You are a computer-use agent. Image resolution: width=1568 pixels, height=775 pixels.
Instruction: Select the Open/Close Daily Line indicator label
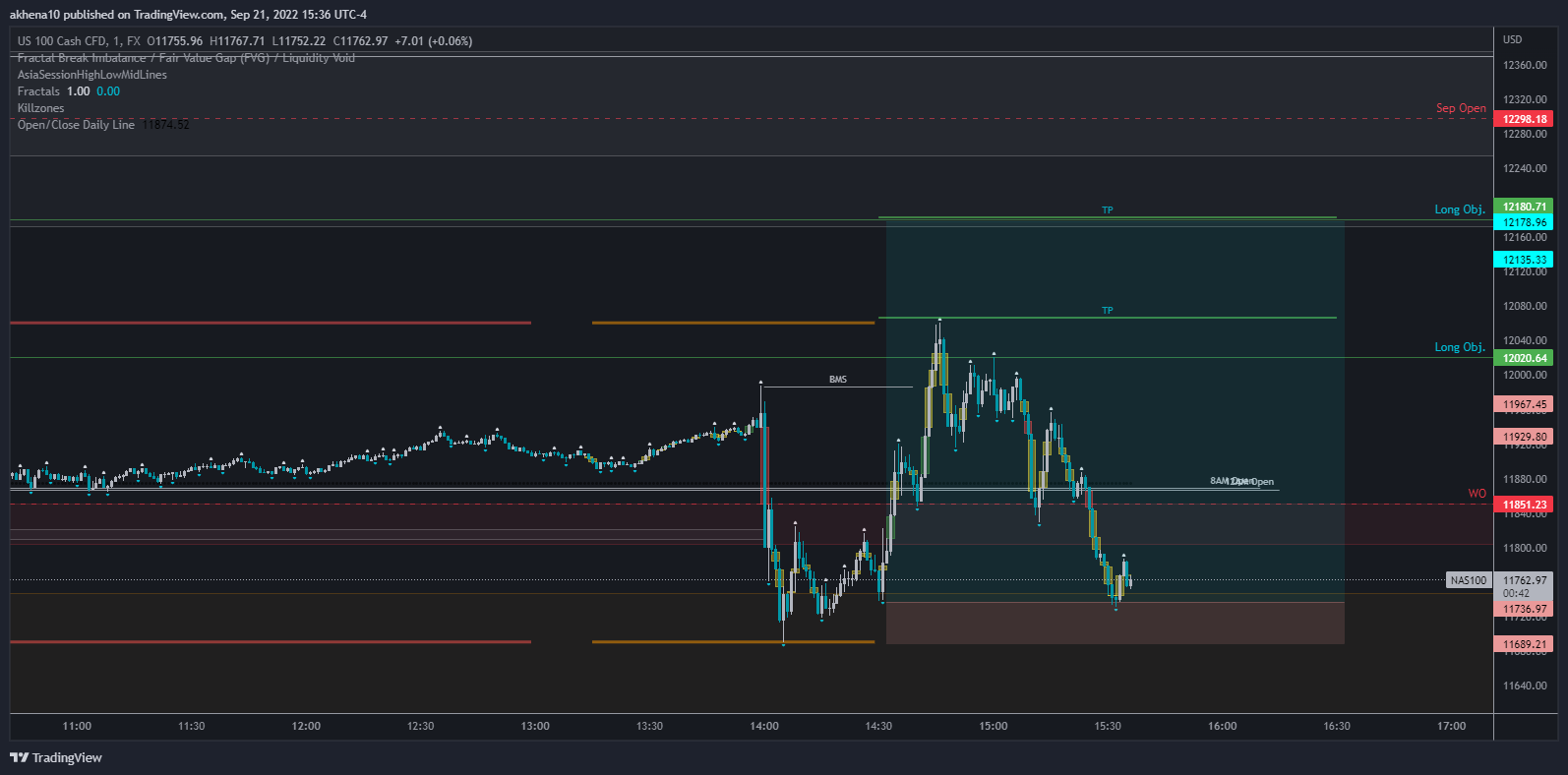pyautogui.click(x=76, y=125)
